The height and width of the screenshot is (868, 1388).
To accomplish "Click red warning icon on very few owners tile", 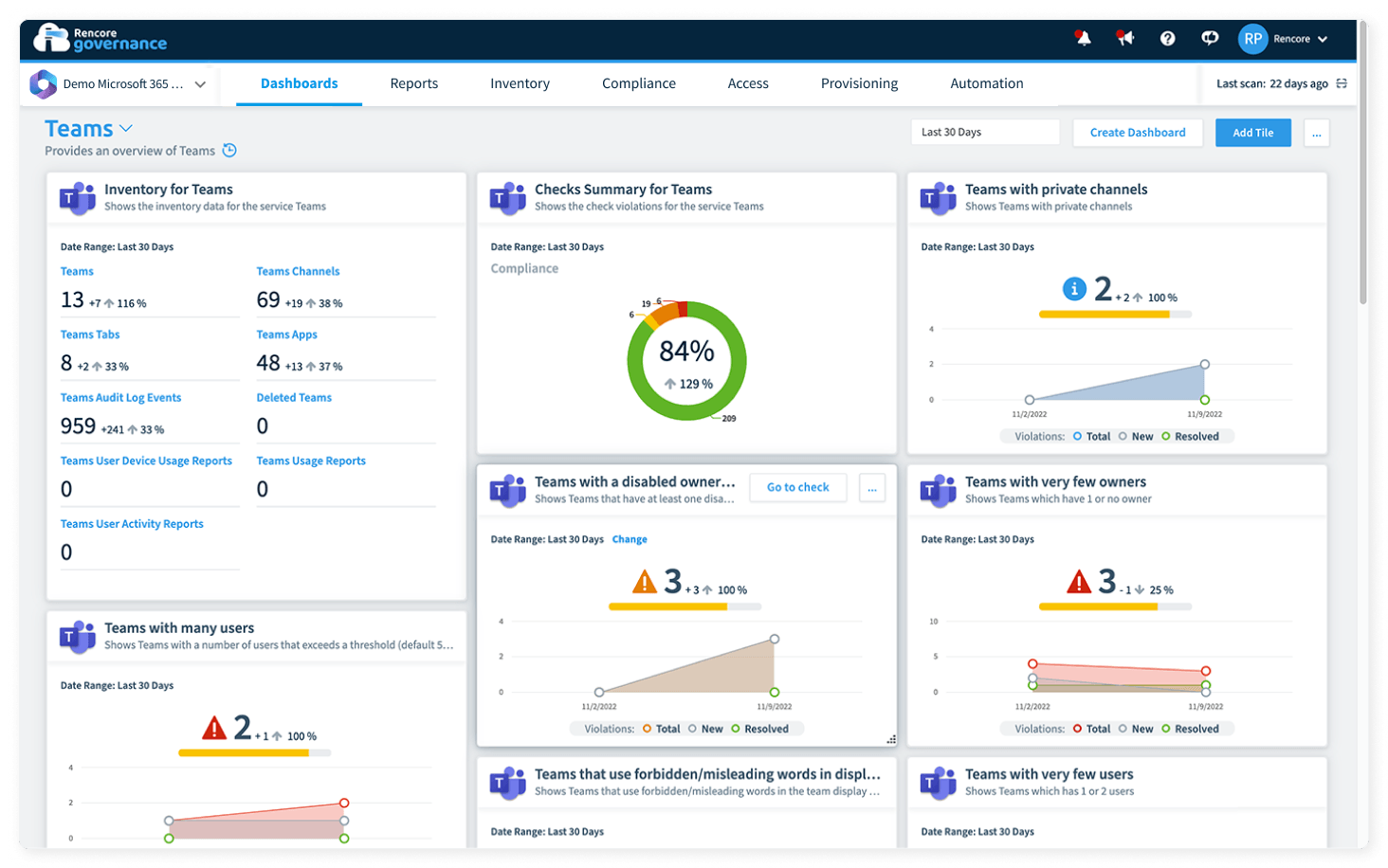I will [1079, 581].
